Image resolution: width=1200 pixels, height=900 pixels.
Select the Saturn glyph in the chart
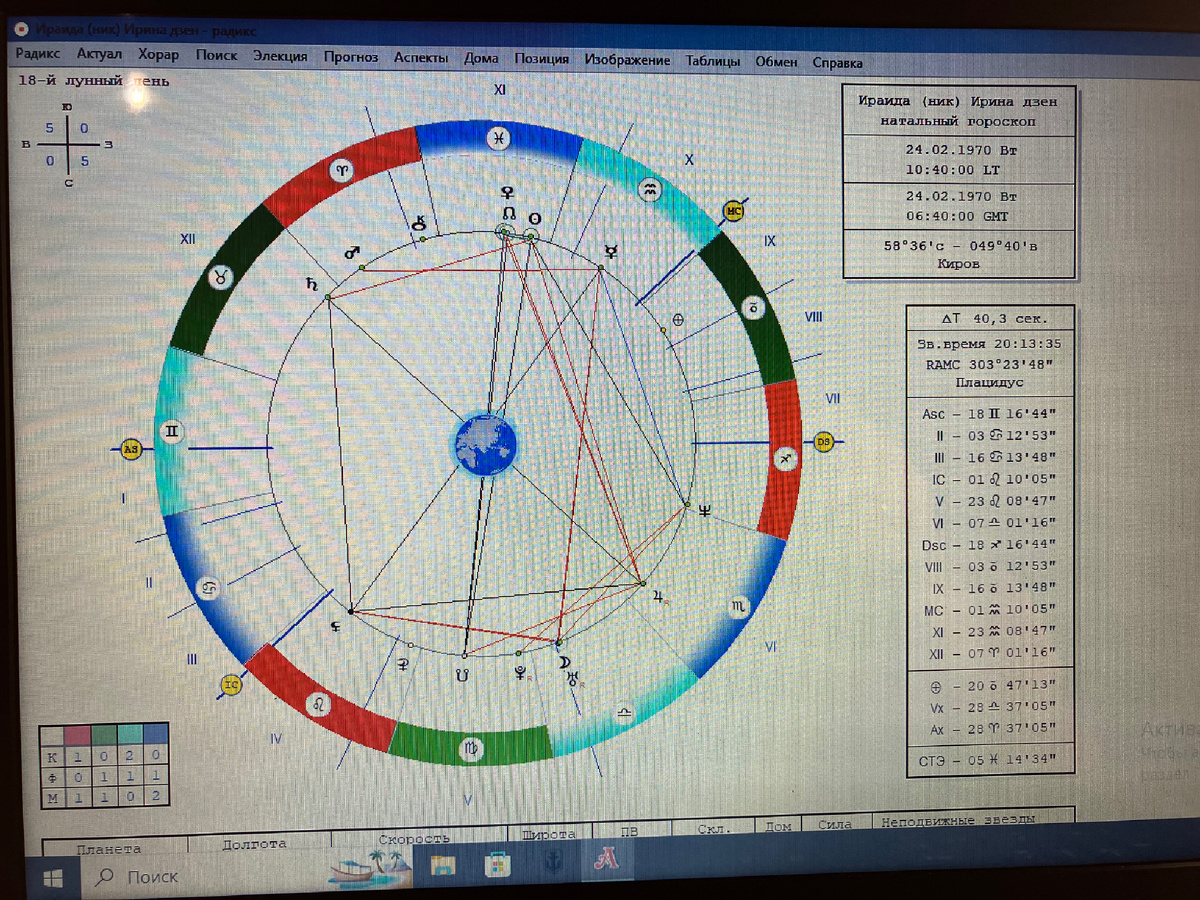pos(311,284)
